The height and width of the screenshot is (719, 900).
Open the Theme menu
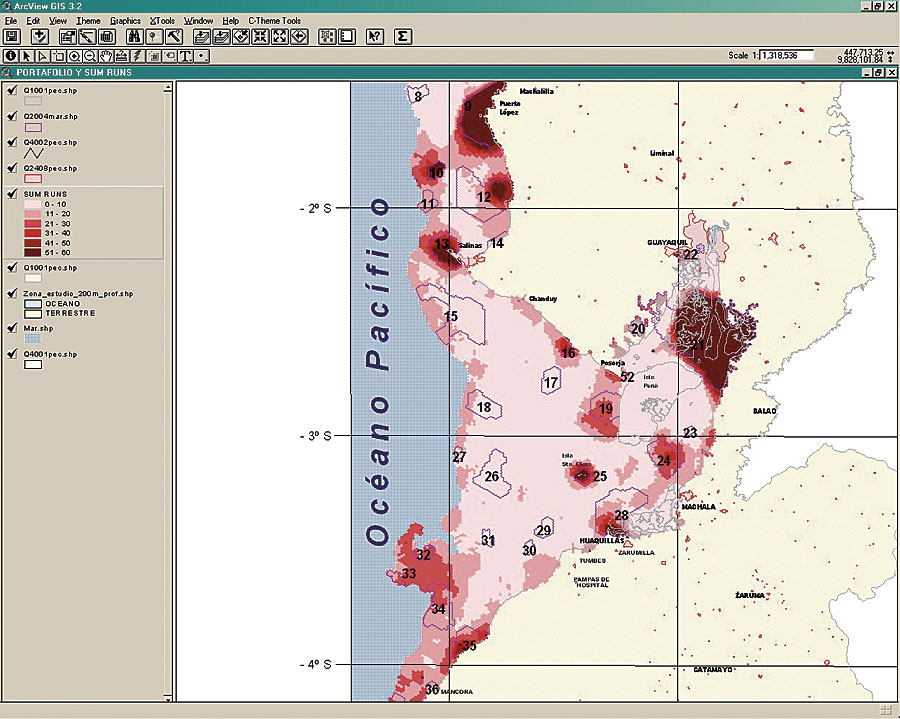[88, 20]
